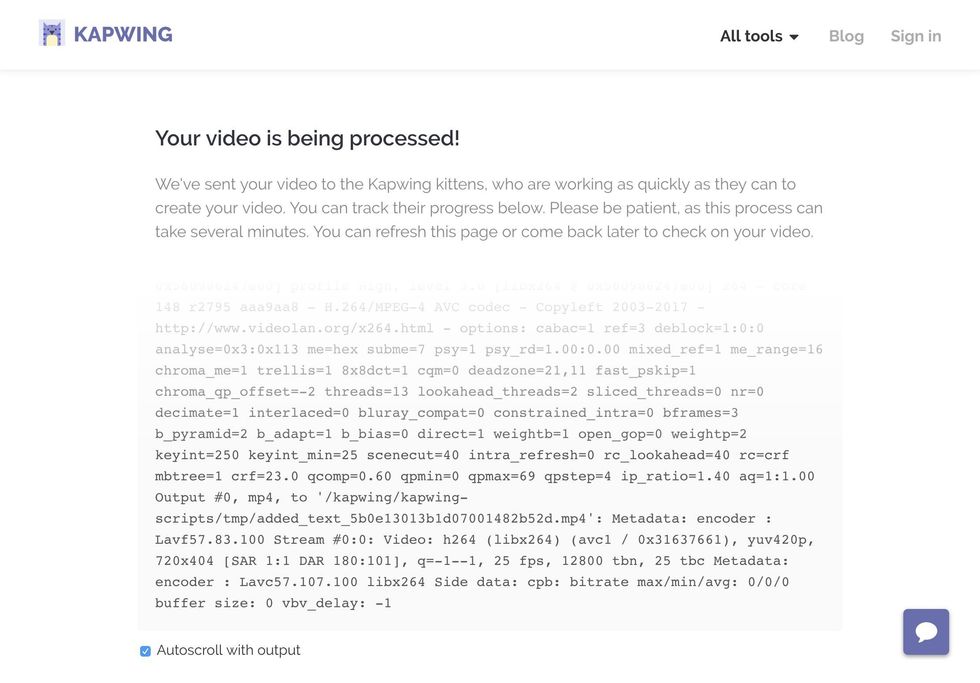Click the "Autoscroll with output" label

click(x=228, y=650)
